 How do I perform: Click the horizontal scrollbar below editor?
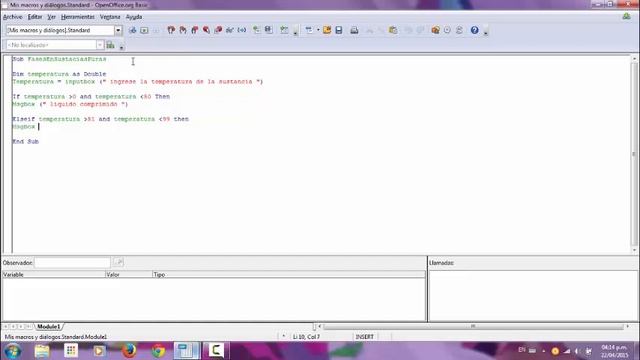pos(473,327)
